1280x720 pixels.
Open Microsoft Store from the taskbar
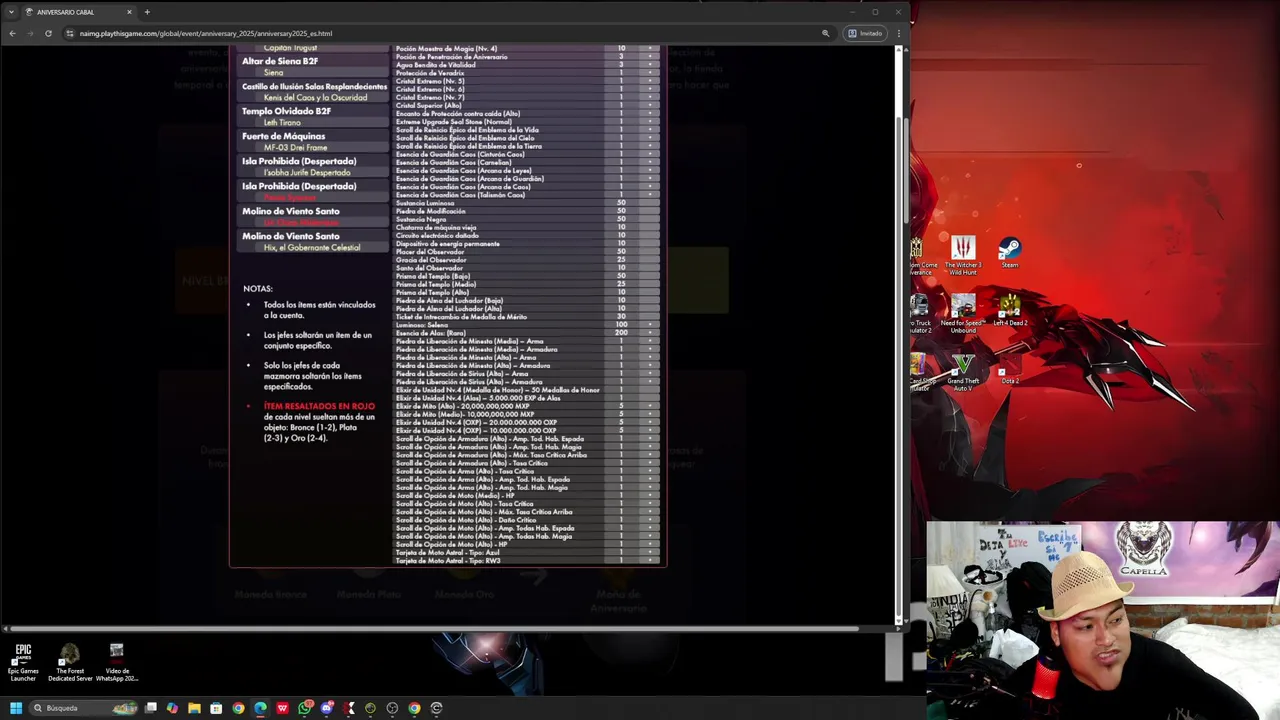216,708
